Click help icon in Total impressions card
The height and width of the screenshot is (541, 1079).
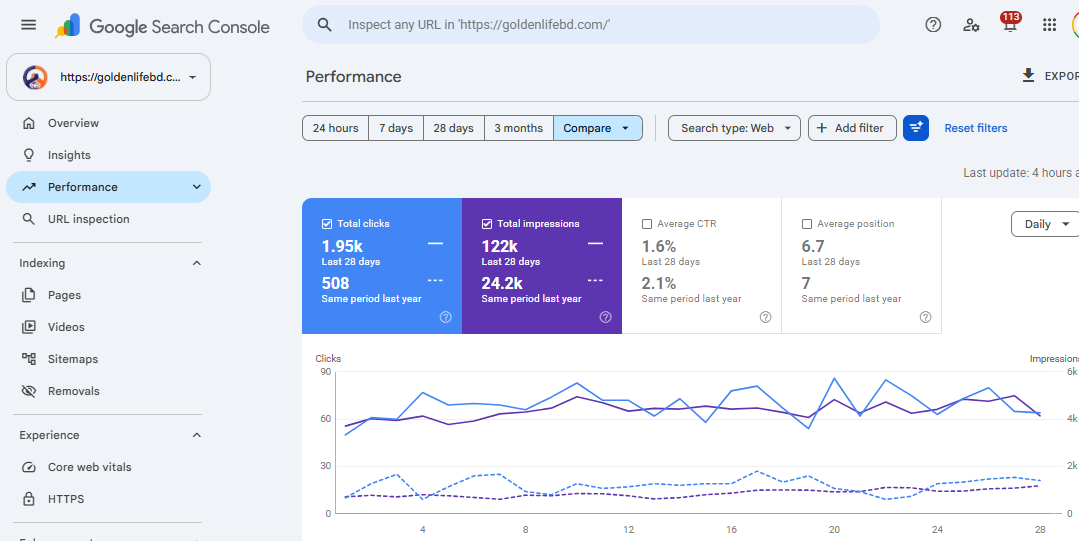click(x=606, y=317)
